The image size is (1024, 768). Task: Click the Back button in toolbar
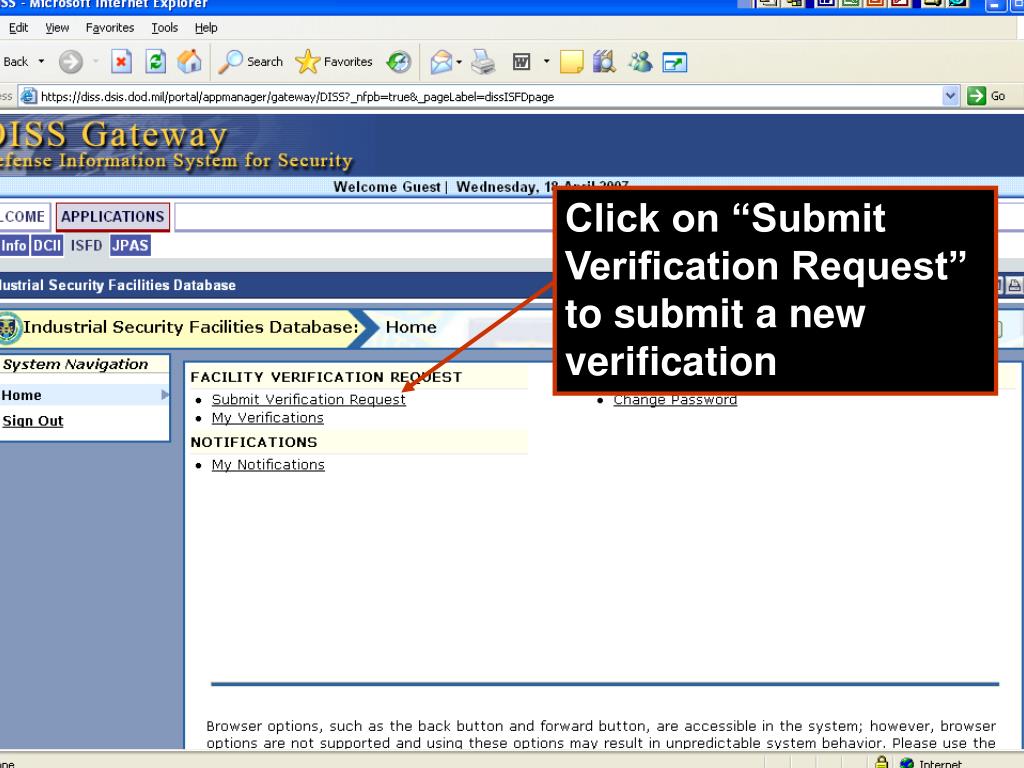pyautogui.click(x=16, y=62)
